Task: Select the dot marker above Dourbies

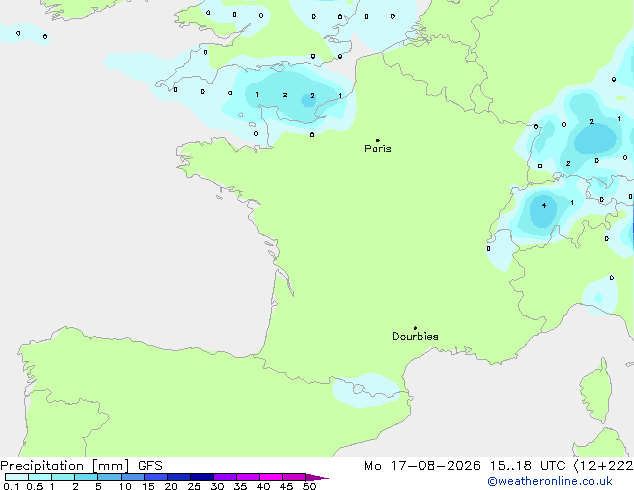Action: pos(415,328)
